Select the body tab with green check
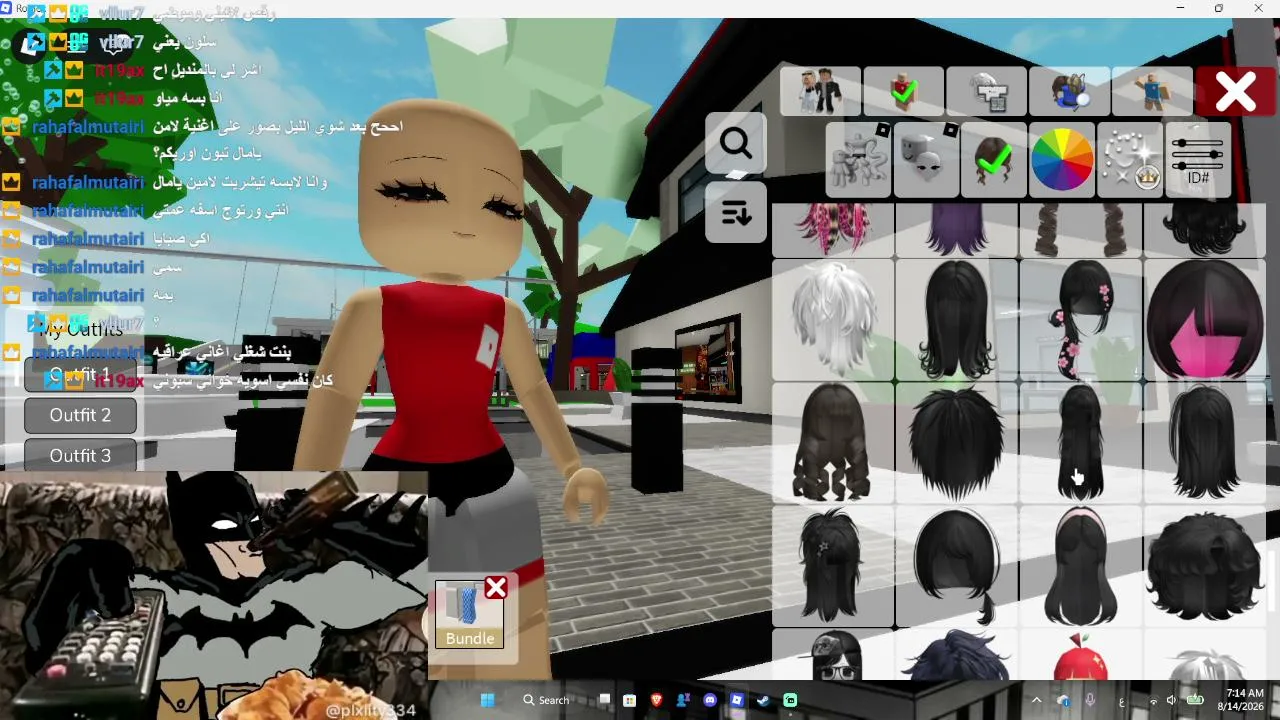Viewport: 1280px width, 720px height. pos(903,92)
